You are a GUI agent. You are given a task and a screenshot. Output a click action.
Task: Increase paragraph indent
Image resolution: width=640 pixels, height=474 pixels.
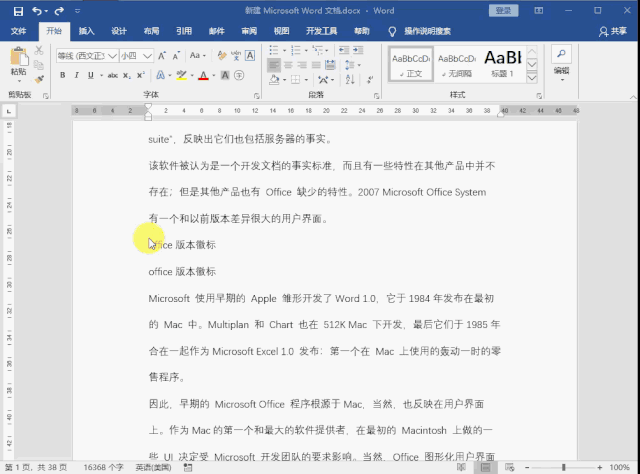click(358, 50)
